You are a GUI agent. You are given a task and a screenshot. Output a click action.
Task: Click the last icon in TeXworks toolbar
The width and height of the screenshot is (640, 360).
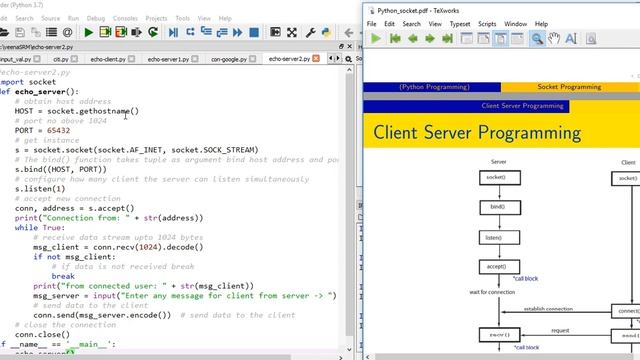591,39
